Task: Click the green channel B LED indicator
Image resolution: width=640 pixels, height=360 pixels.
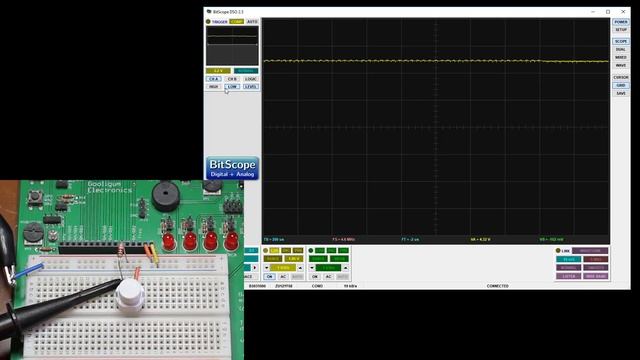Action: (x=311, y=251)
